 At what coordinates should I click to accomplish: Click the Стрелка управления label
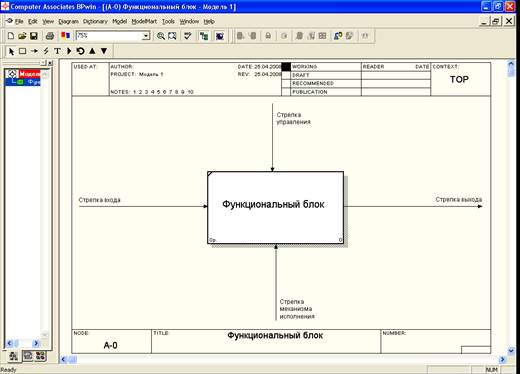[x=293, y=118]
